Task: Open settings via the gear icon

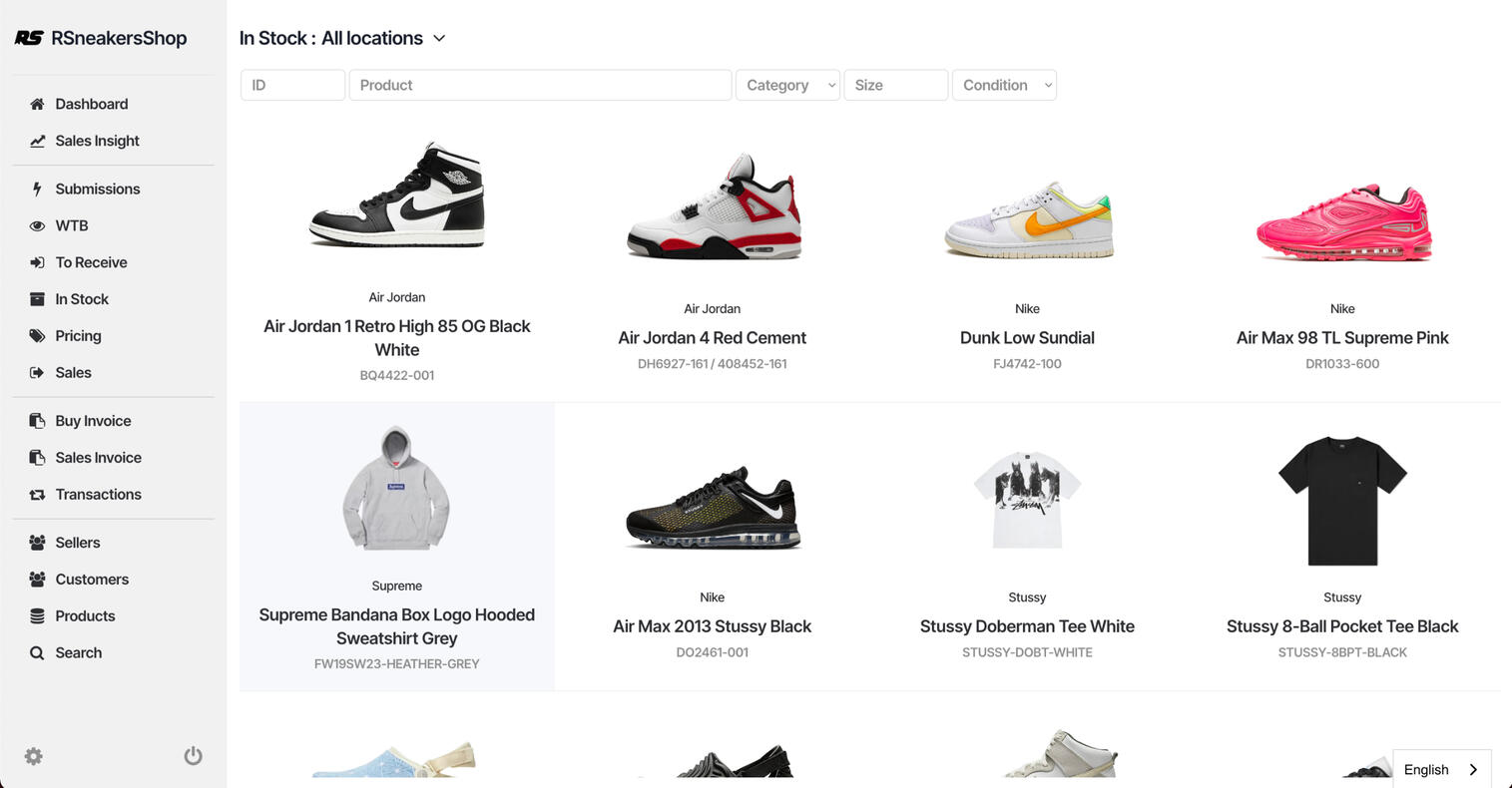Action: pyautogui.click(x=34, y=756)
